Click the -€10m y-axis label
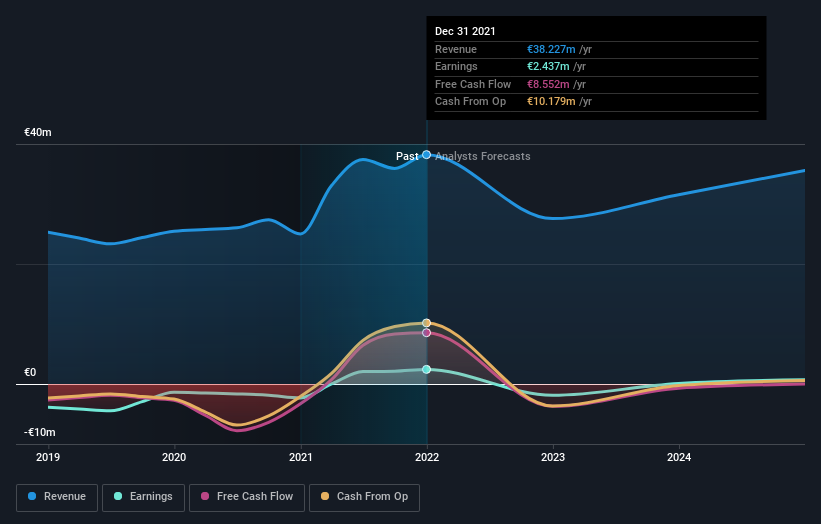Image resolution: width=821 pixels, height=524 pixels. pos(40,432)
